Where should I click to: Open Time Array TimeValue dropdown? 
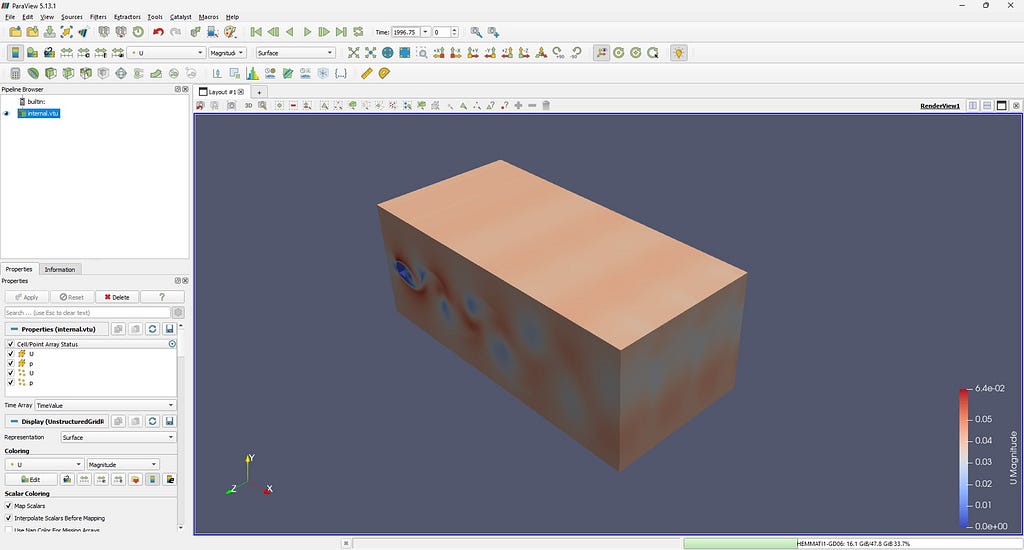(105, 406)
